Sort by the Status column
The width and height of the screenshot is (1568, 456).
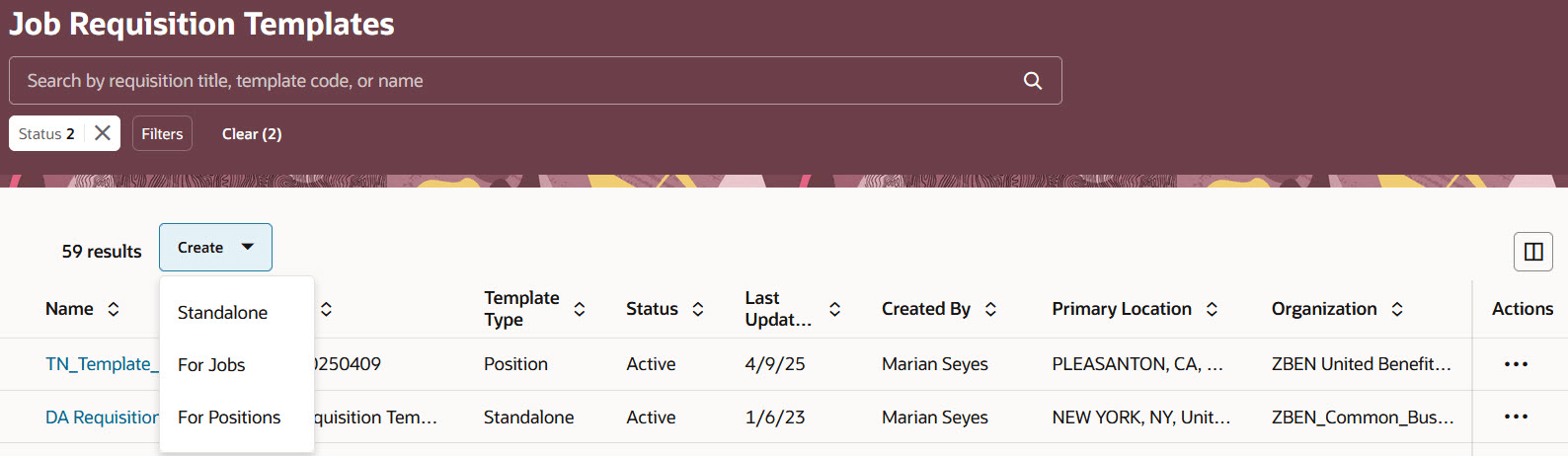point(698,309)
